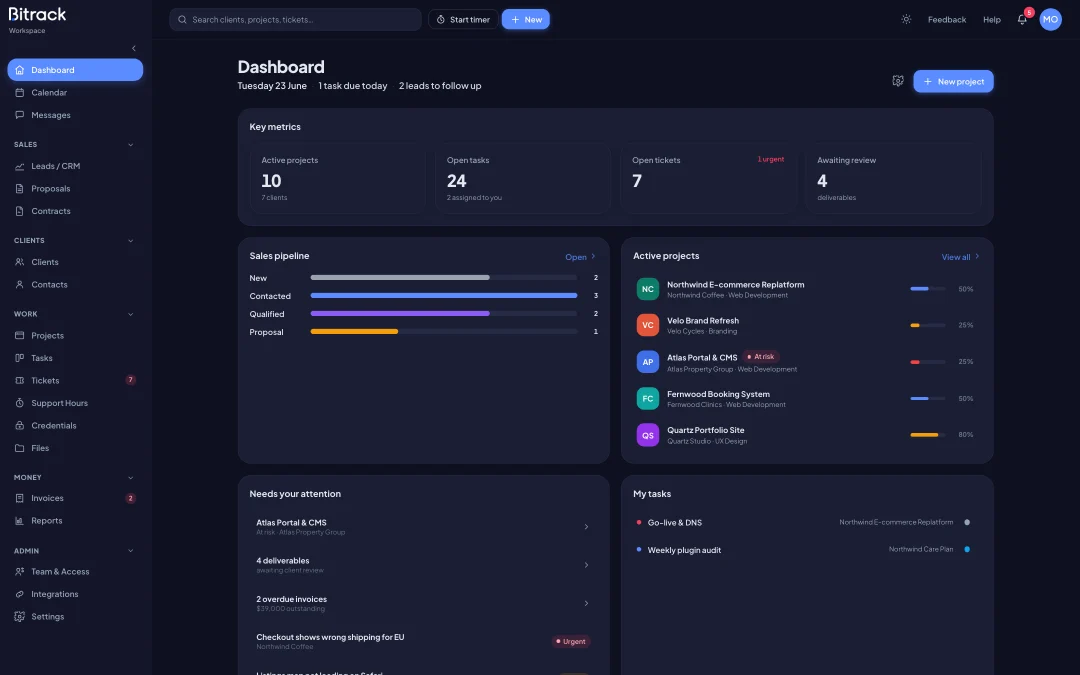1080x675 pixels.
Task: Open the 2 overdue invoices row chevron
Action: click(586, 603)
